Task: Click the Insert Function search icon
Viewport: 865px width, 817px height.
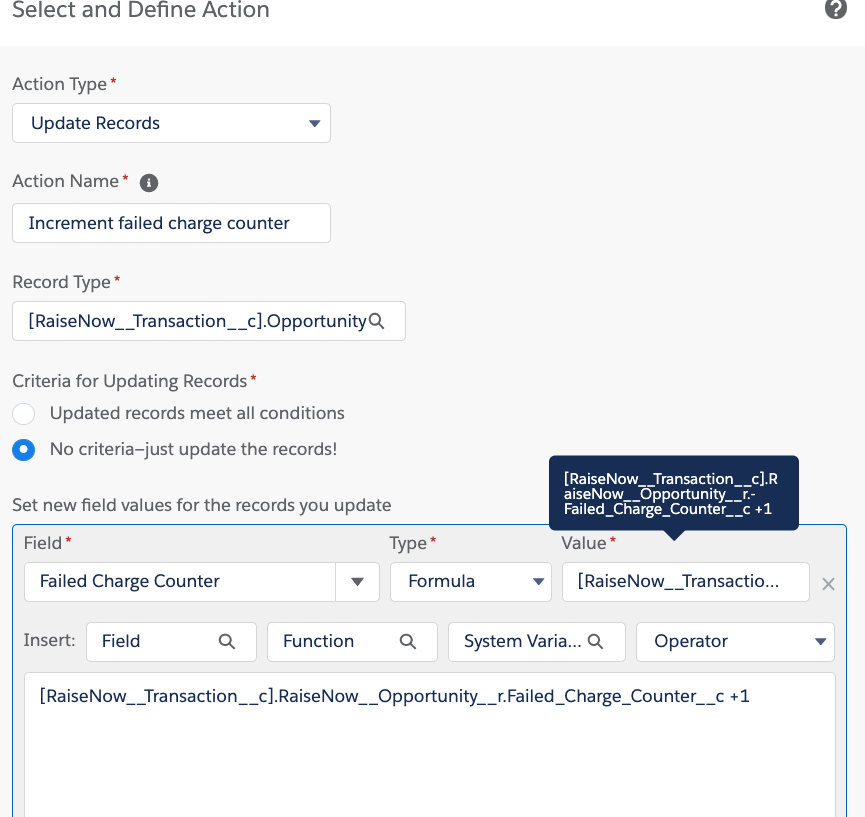Action: point(408,641)
